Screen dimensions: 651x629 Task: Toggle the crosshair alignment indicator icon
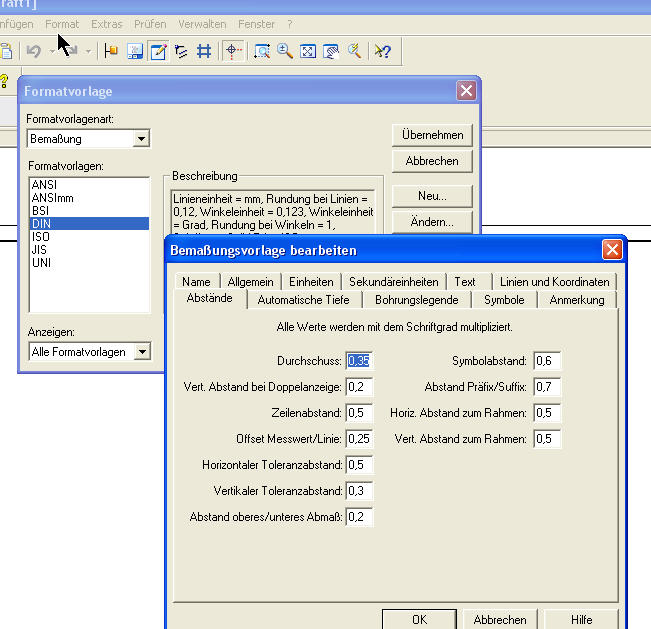(x=233, y=51)
